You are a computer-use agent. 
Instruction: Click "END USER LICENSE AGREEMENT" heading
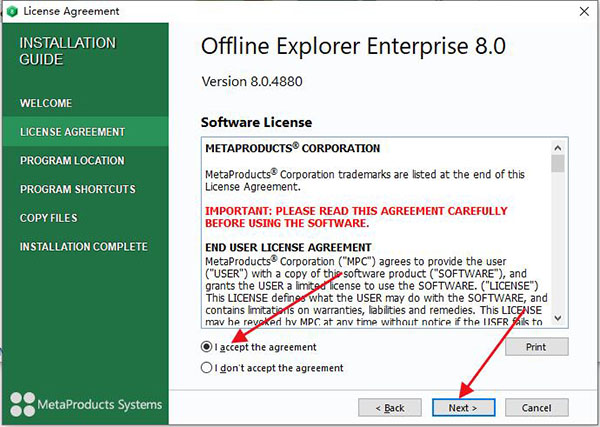(288, 247)
